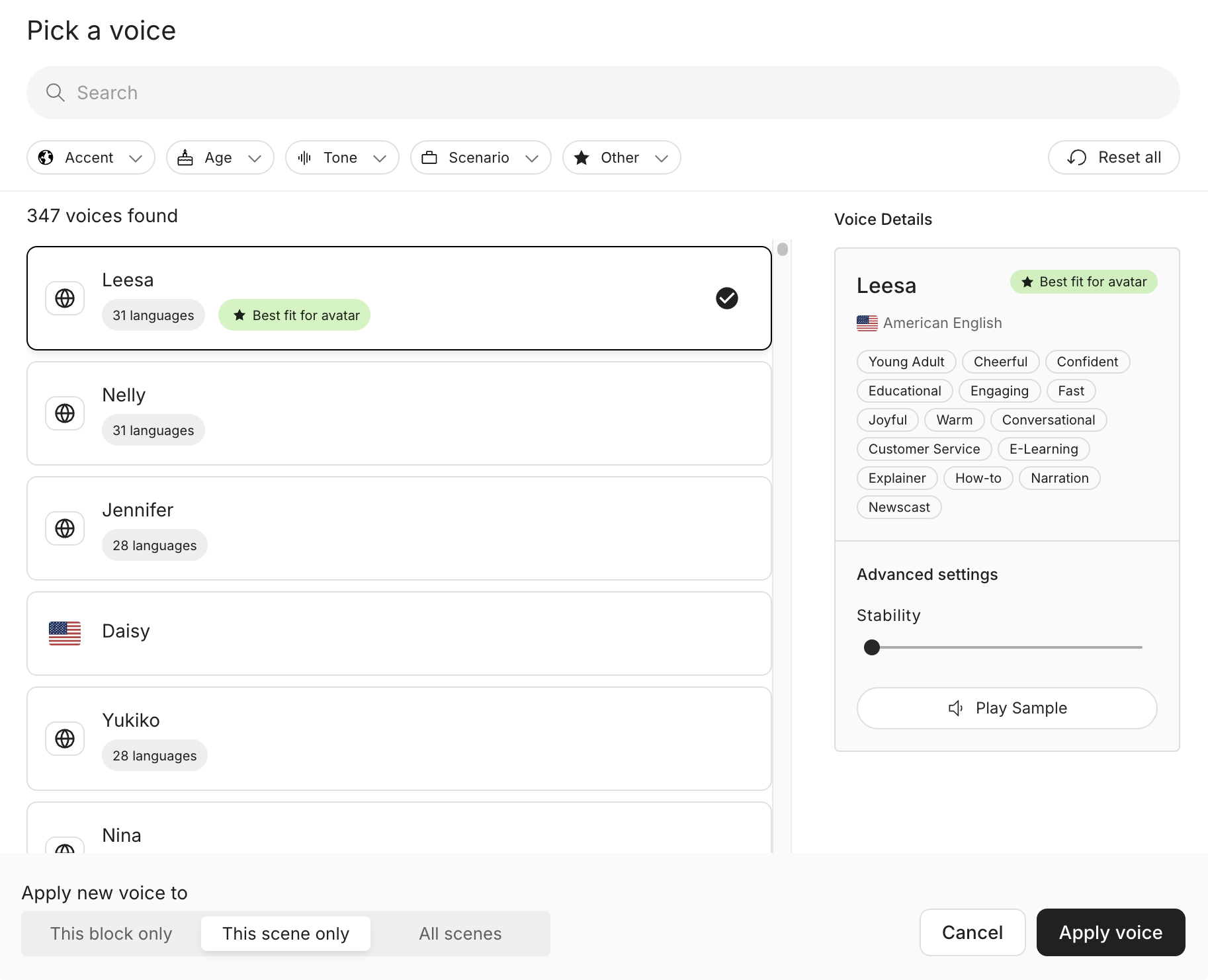Open the Accent filter dropdown
The image size is (1208, 980).
[91, 157]
